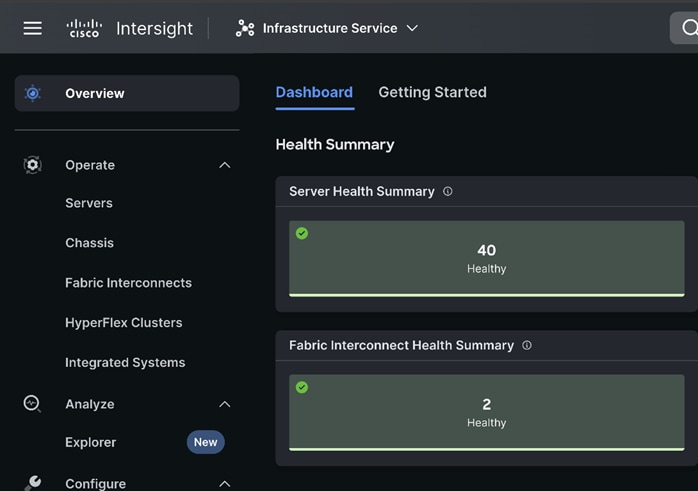
Task: Switch to the Getting Started tab
Action: (x=432, y=93)
